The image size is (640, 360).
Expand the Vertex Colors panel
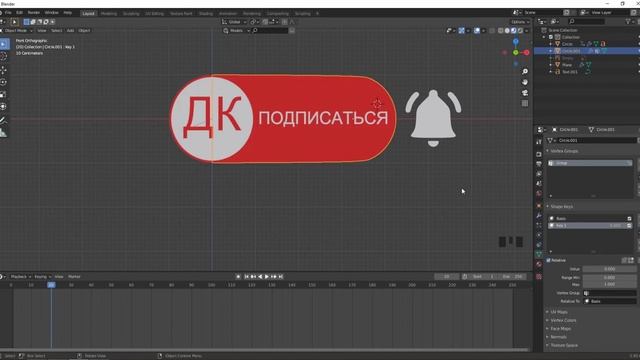562,320
